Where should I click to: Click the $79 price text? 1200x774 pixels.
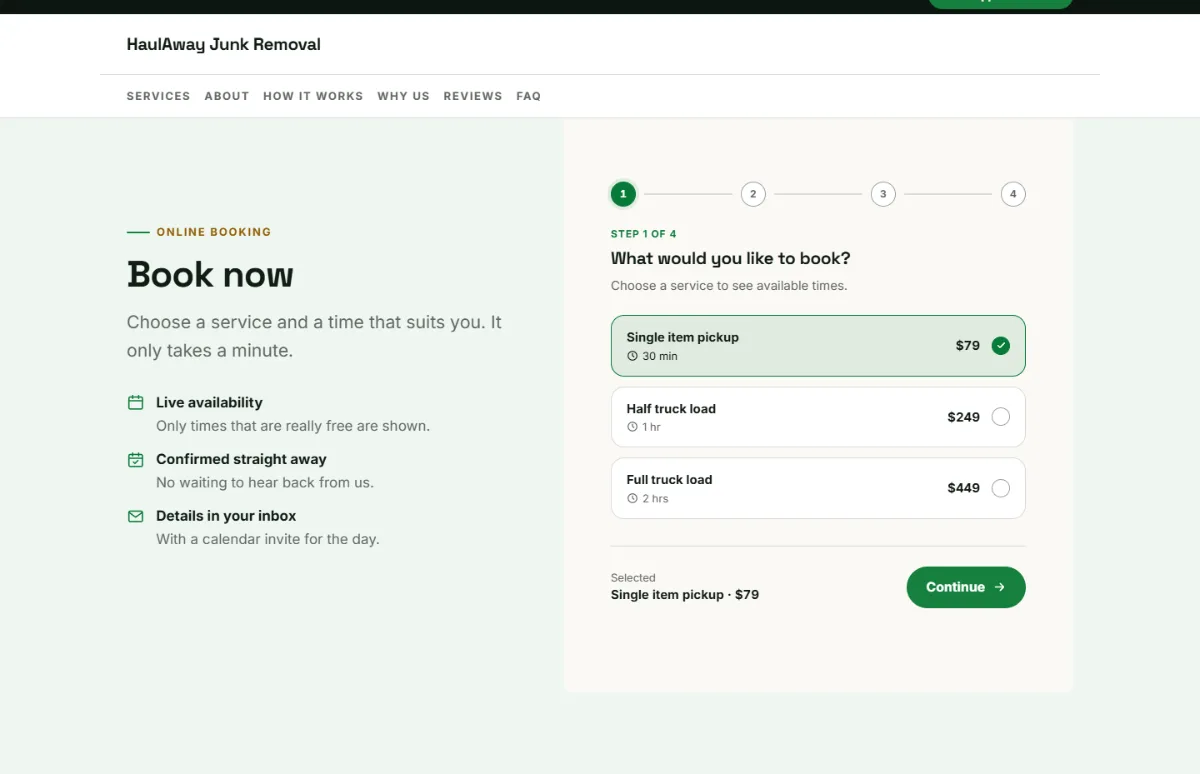[968, 346]
